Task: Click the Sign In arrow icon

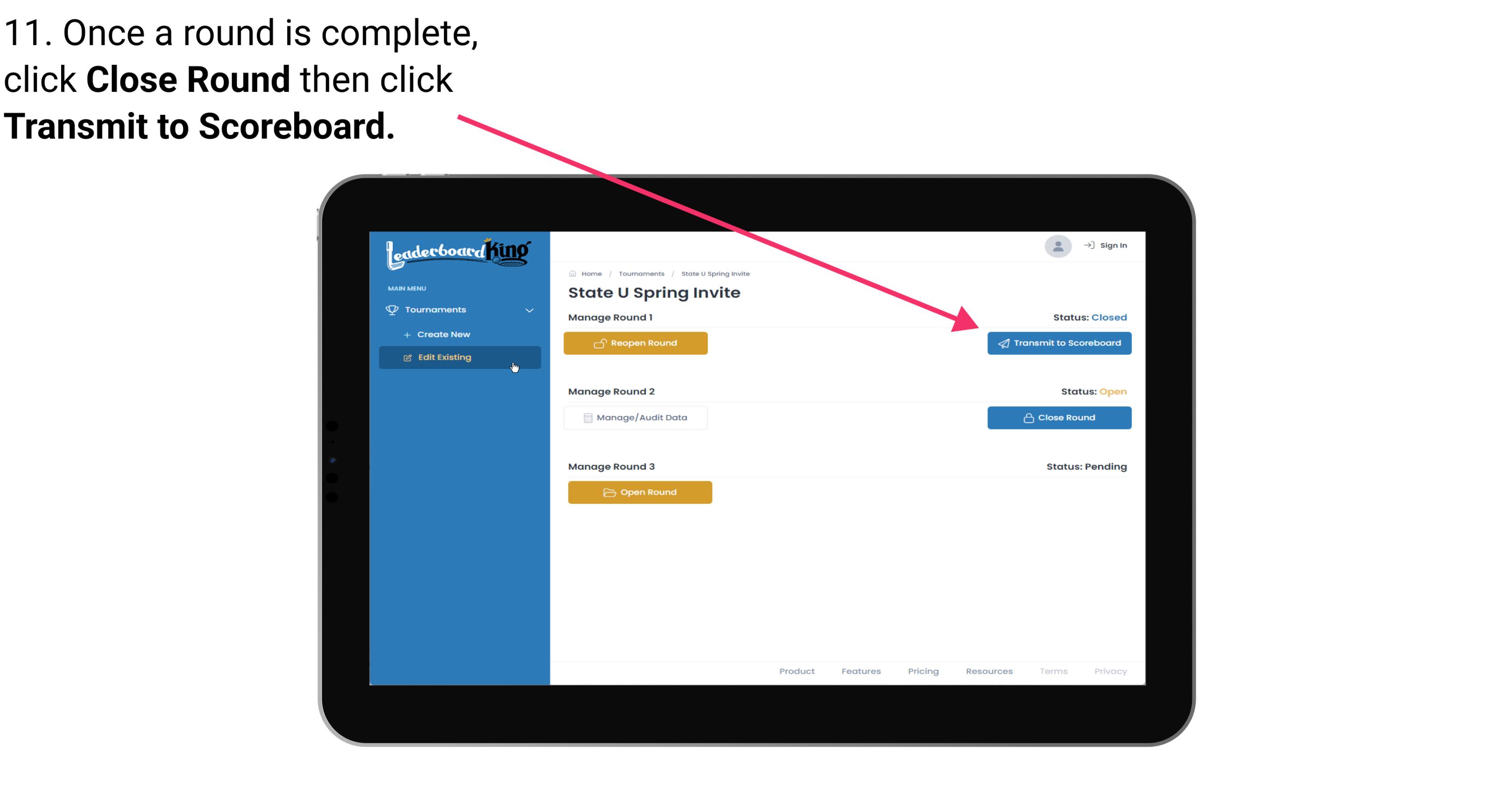Action: pos(1090,244)
